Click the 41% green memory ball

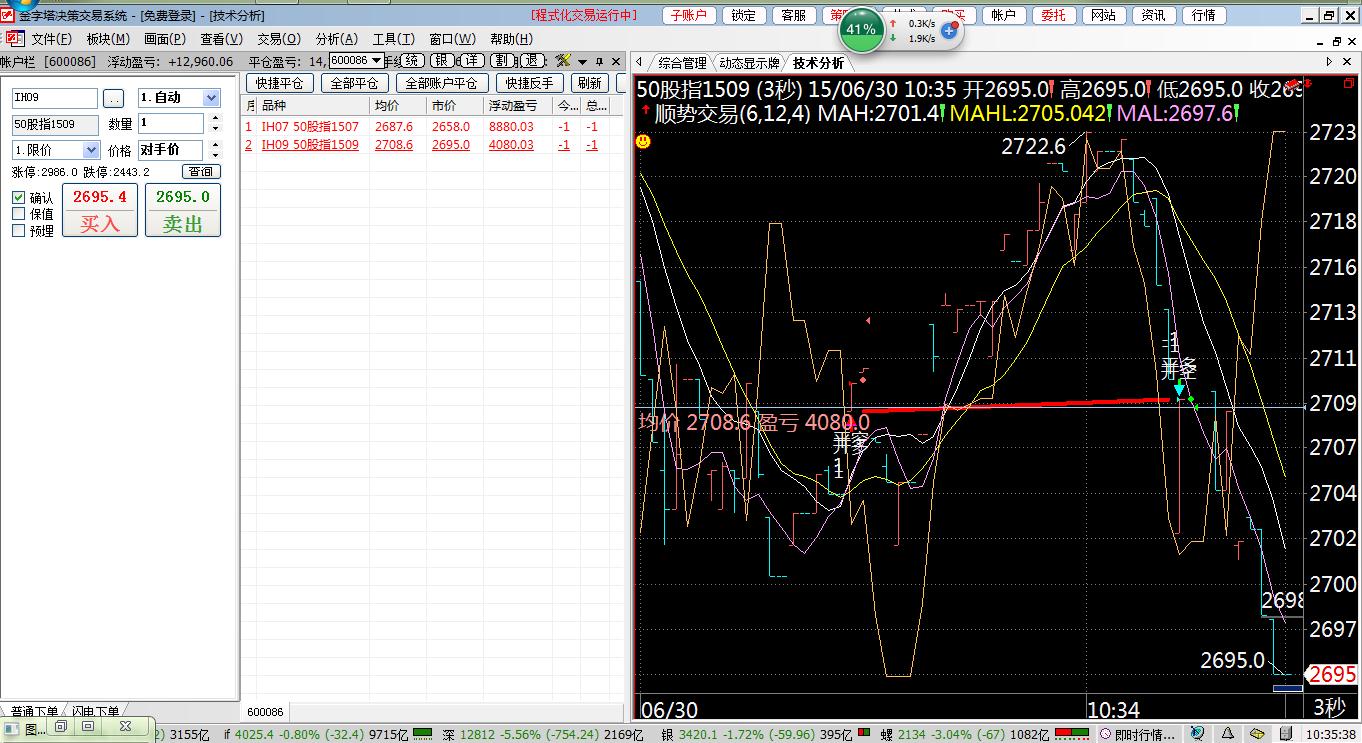[861, 30]
